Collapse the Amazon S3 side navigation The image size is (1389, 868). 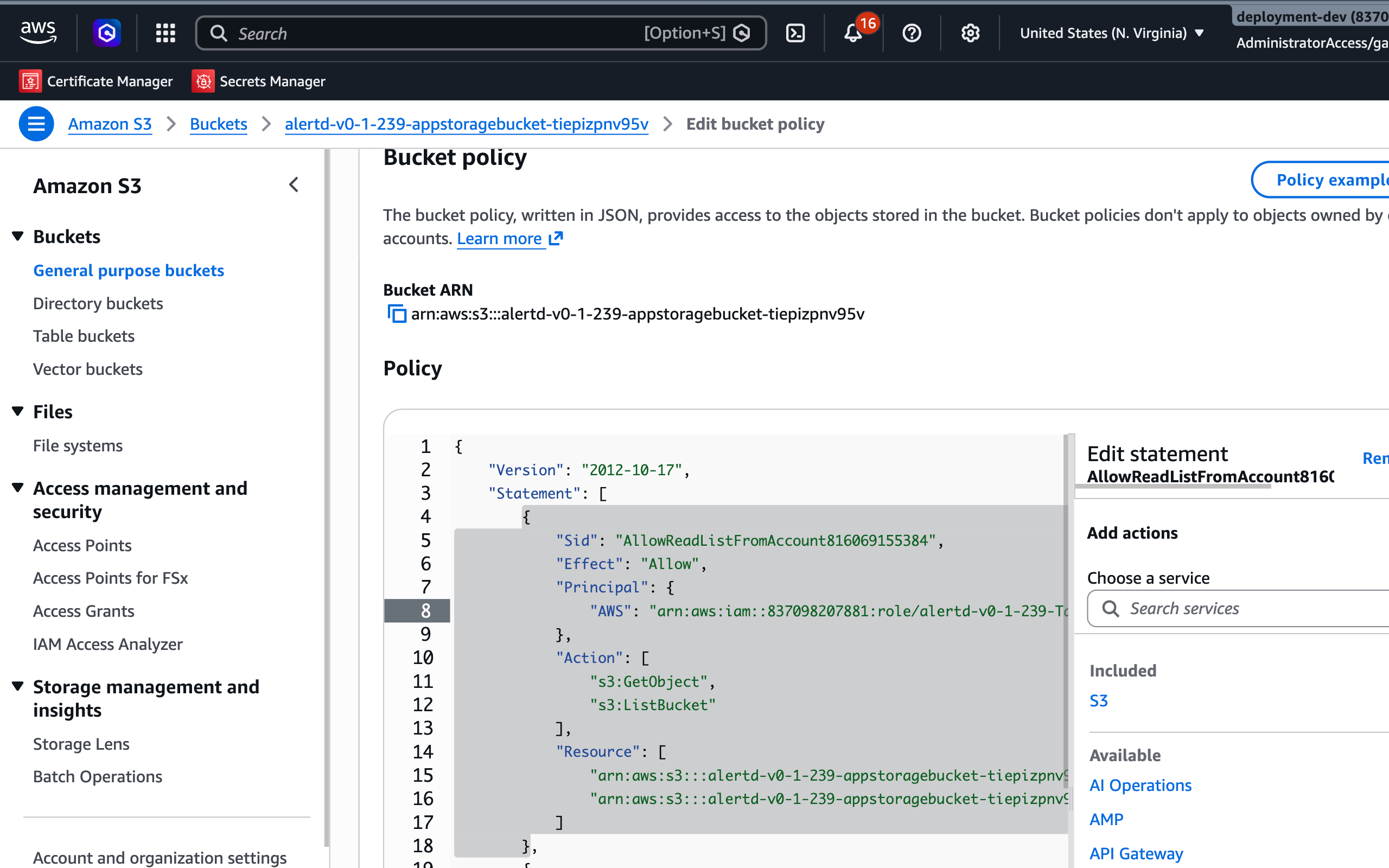(294, 185)
